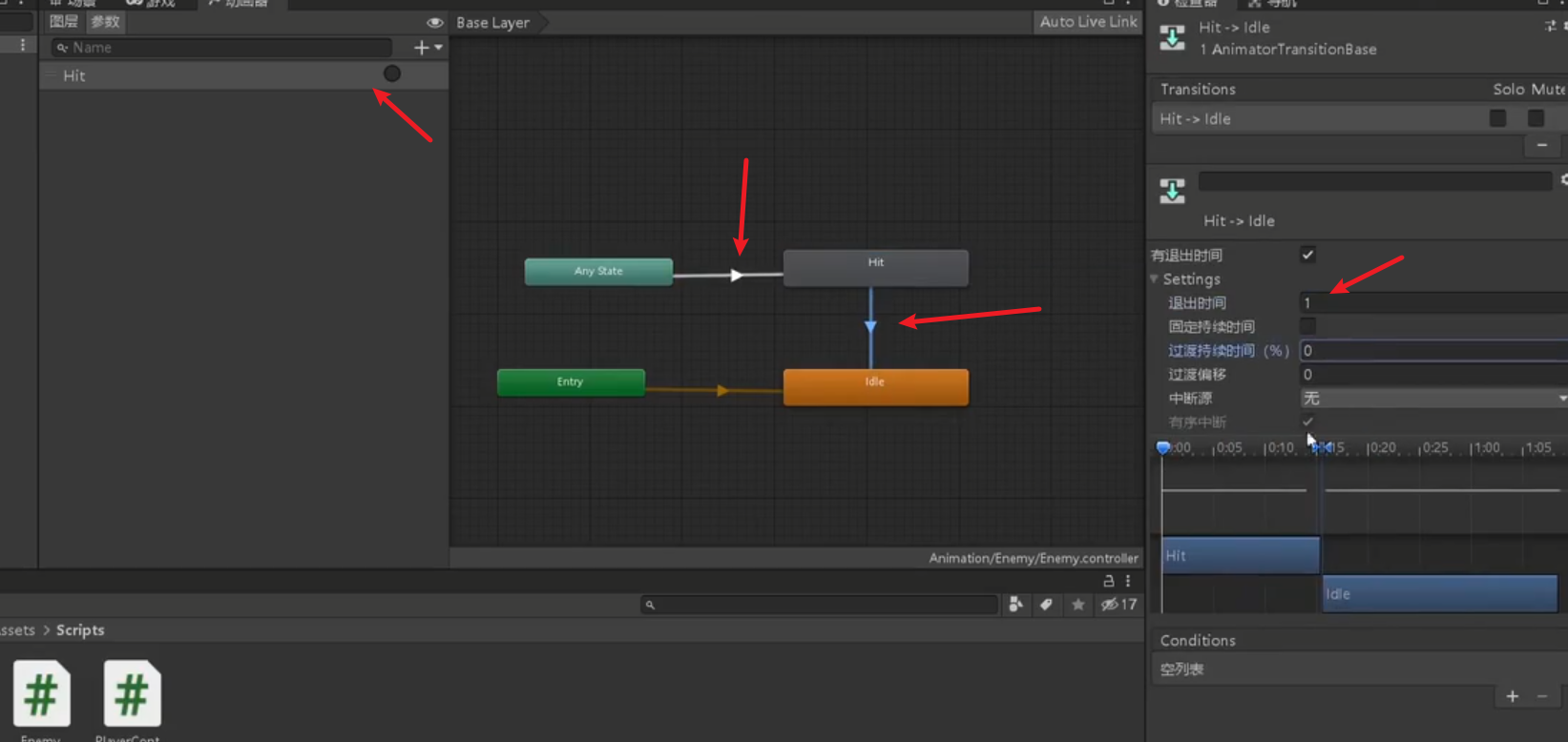Click the transition icon in the Inspector header
1568x742 pixels.
click(x=1172, y=38)
